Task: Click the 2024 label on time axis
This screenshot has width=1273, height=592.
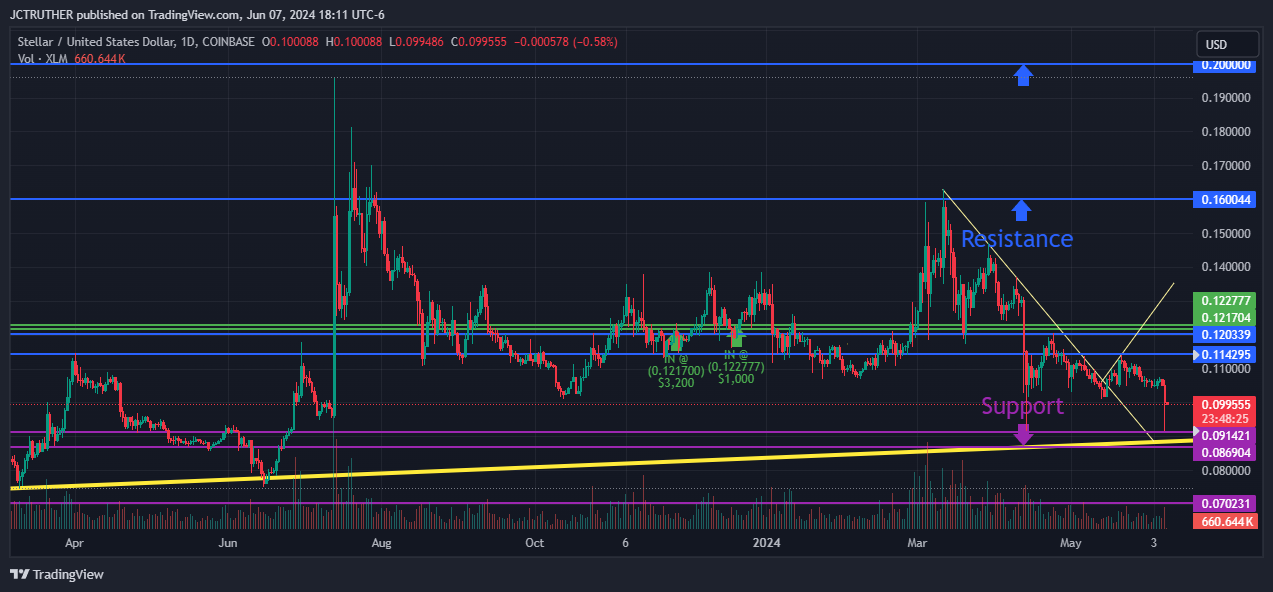Action: (x=766, y=543)
